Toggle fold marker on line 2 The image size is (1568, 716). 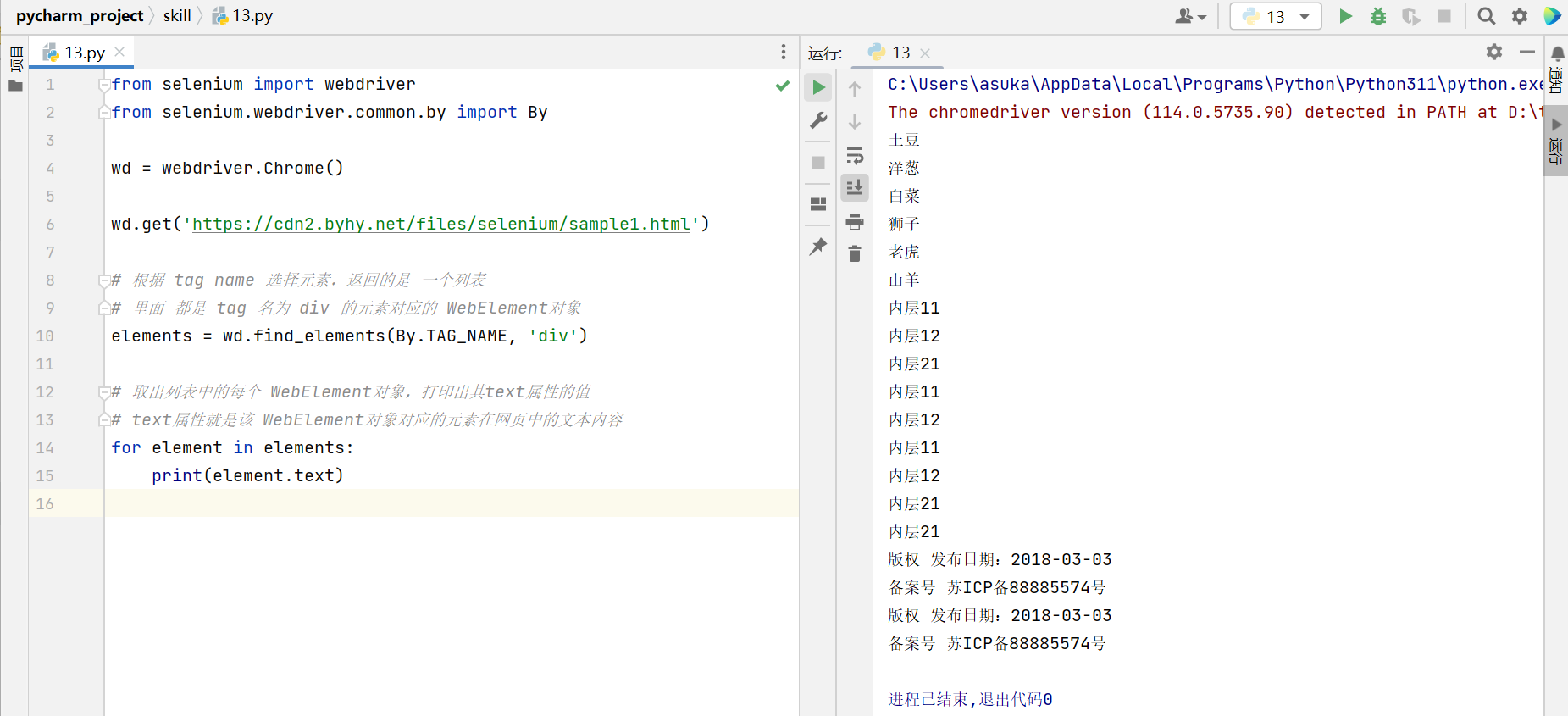click(x=104, y=113)
